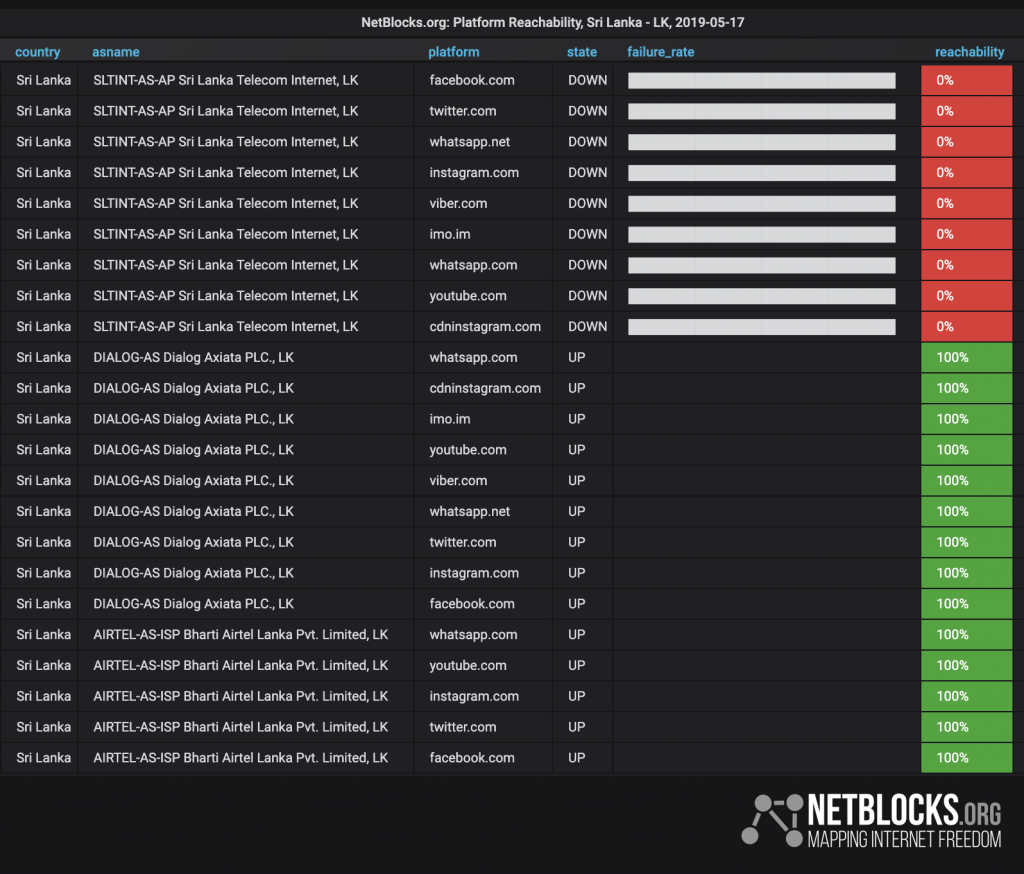
Task: Click whatsapp.net in the Dialog Axiata rows
Action: (470, 511)
